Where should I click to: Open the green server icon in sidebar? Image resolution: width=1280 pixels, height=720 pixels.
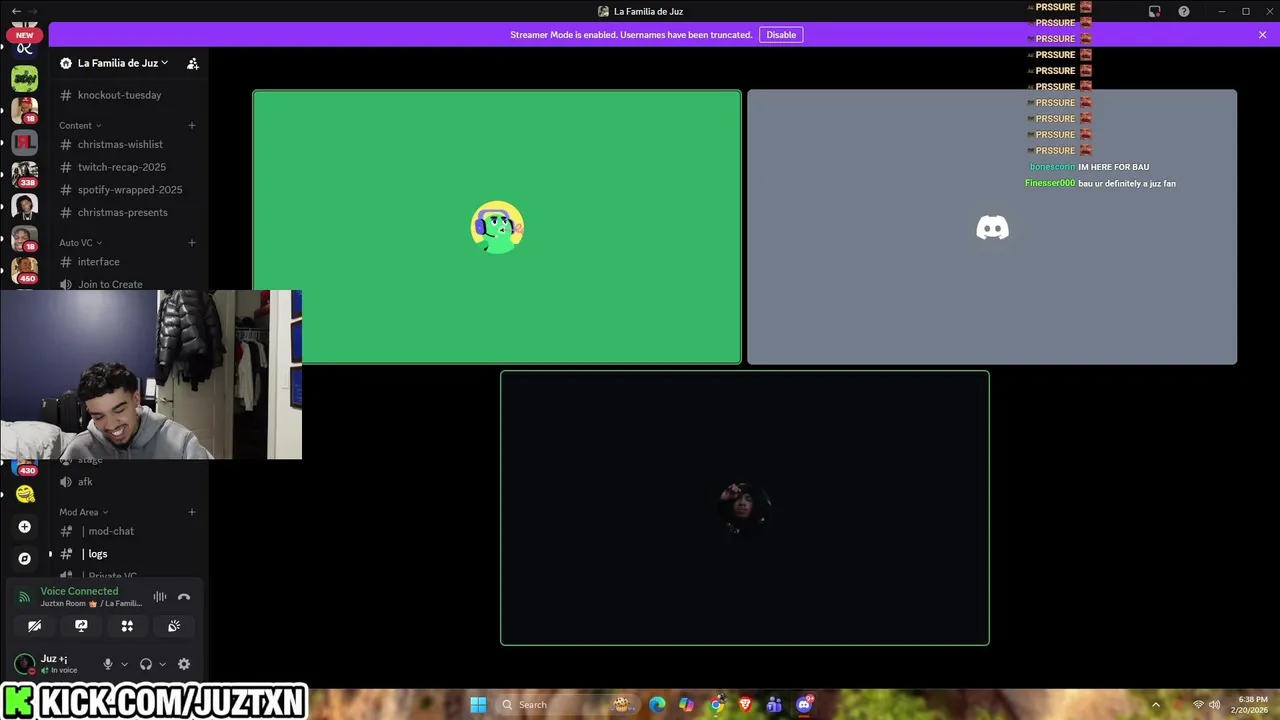tap(25, 79)
